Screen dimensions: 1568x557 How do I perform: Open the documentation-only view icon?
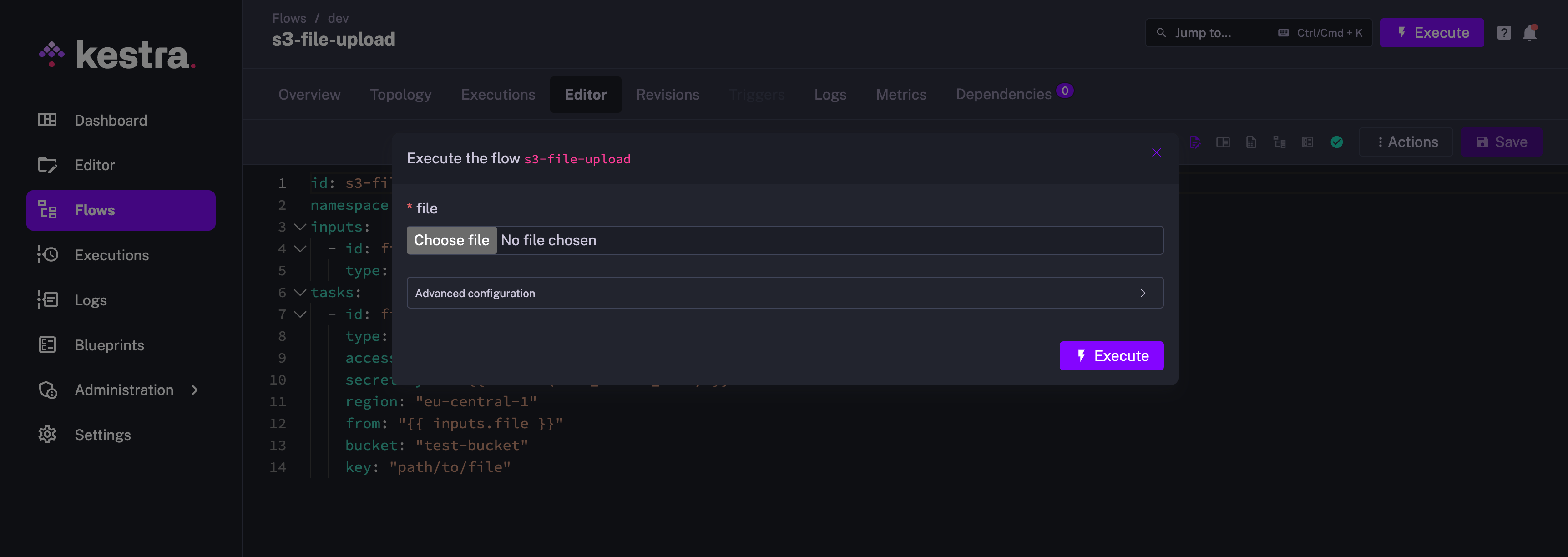click(x=1251, y=142)
